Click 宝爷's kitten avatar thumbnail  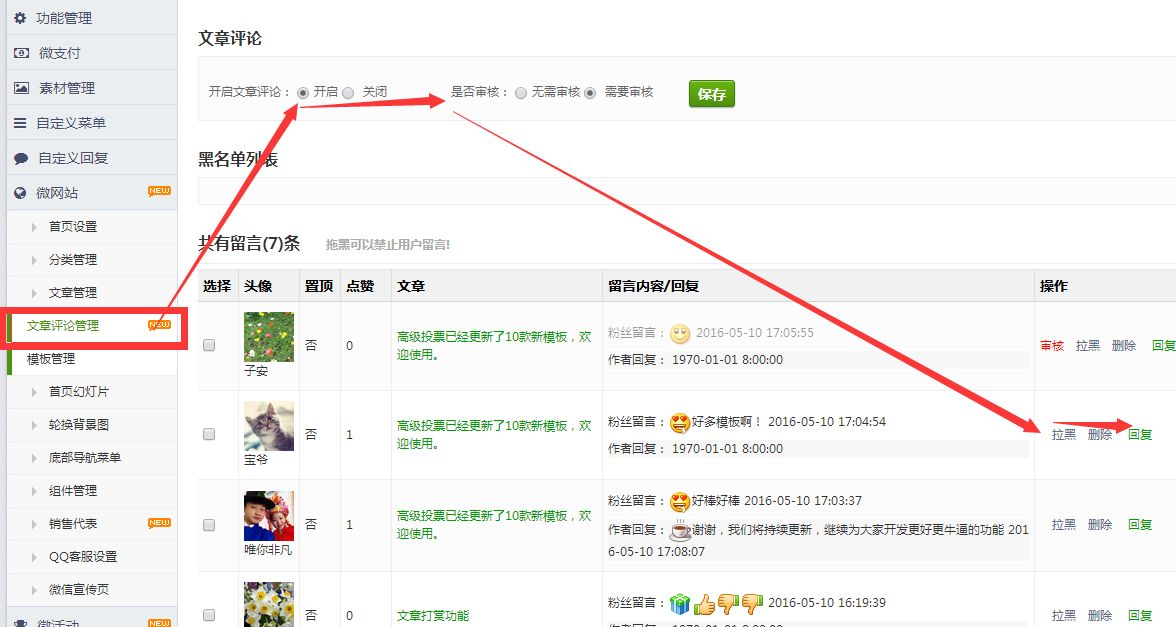pos(268,426)
